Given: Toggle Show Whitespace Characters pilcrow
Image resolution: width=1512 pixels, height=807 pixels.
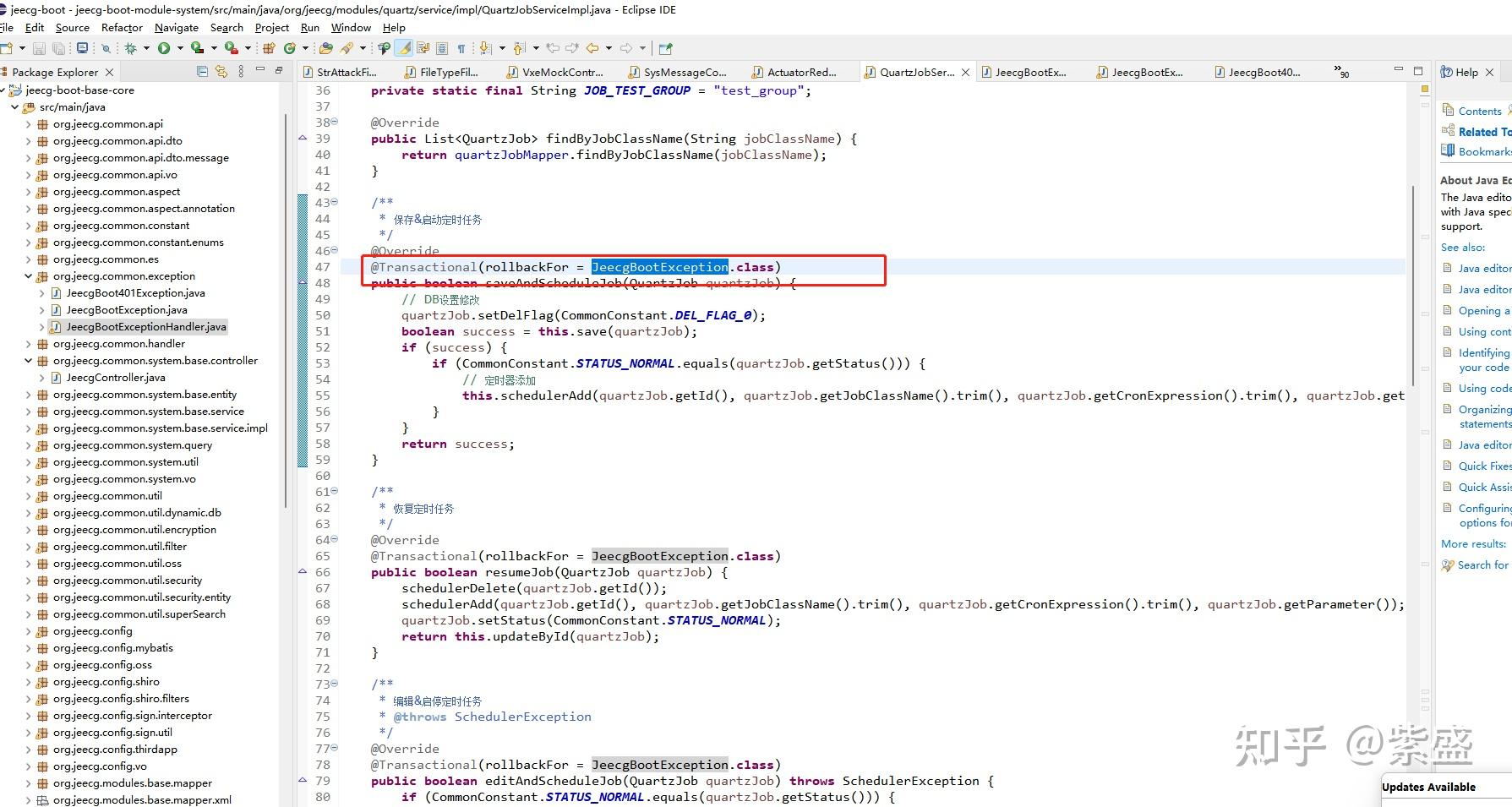Looking at the screenshot, I should (x=461, y=48).
